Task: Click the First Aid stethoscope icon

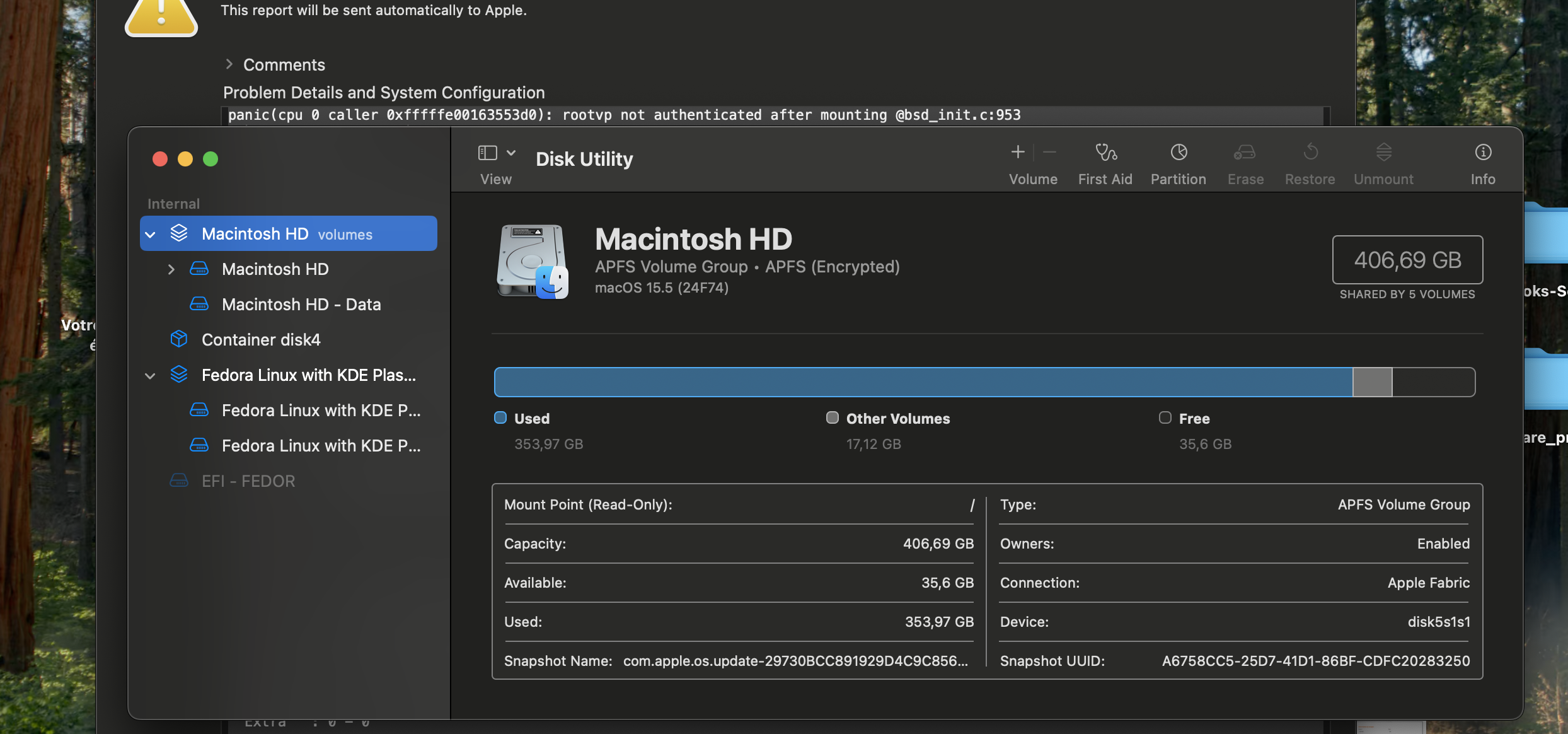Action: (1105, 153)
